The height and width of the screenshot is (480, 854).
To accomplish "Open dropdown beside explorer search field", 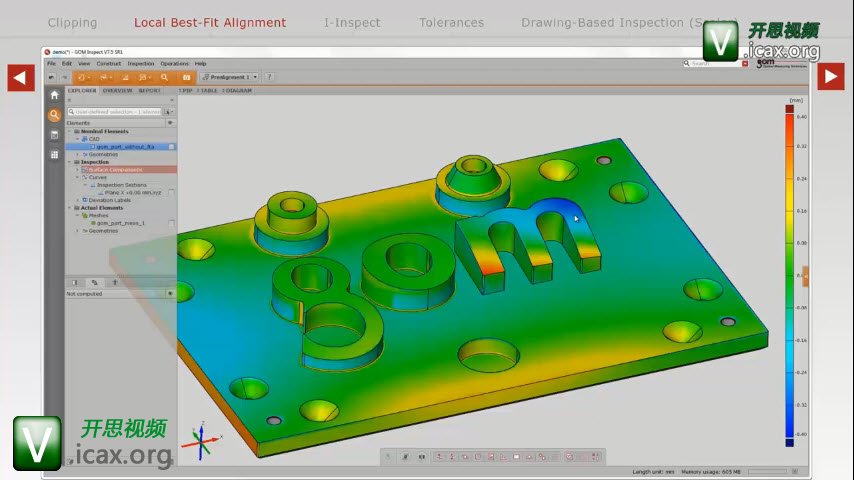I will [x=168, y=112].
